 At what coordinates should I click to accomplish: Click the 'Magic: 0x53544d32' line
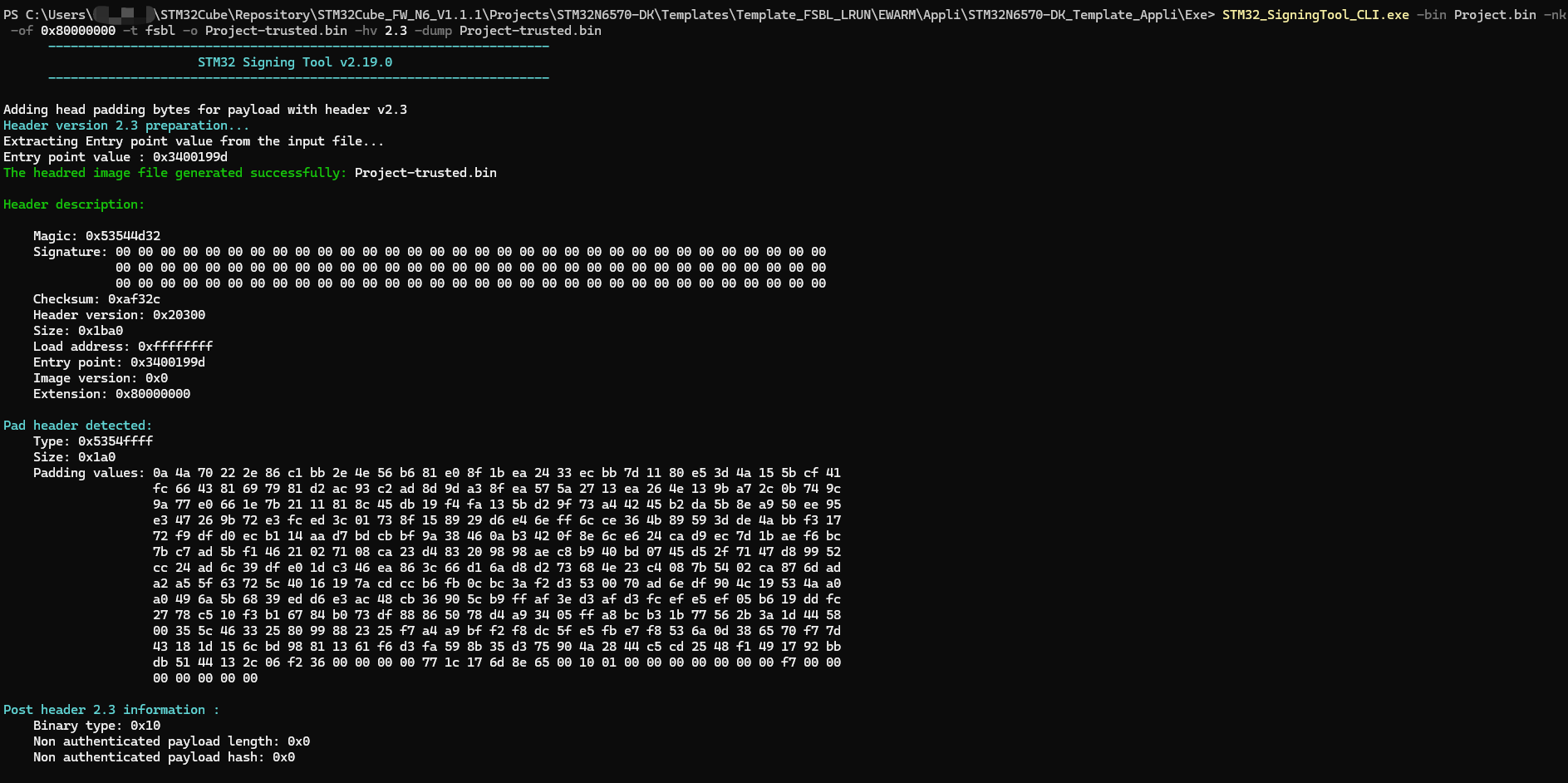click(96, 236)
